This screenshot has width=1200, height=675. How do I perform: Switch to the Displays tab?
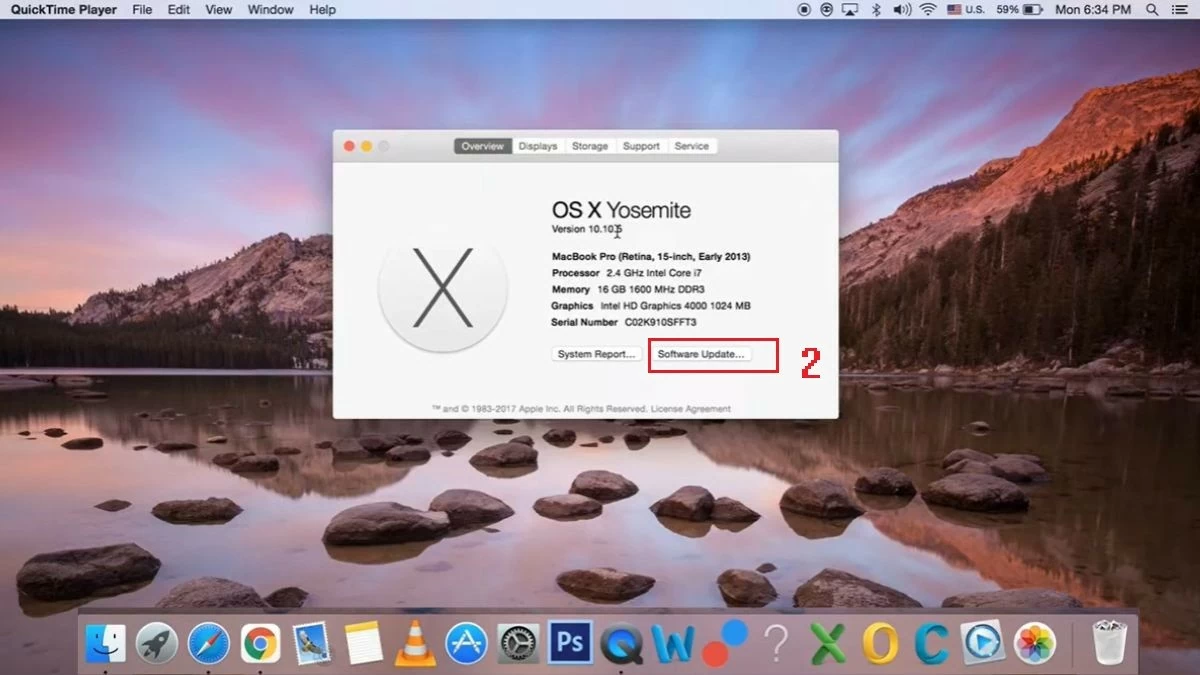tap(538, 146)
